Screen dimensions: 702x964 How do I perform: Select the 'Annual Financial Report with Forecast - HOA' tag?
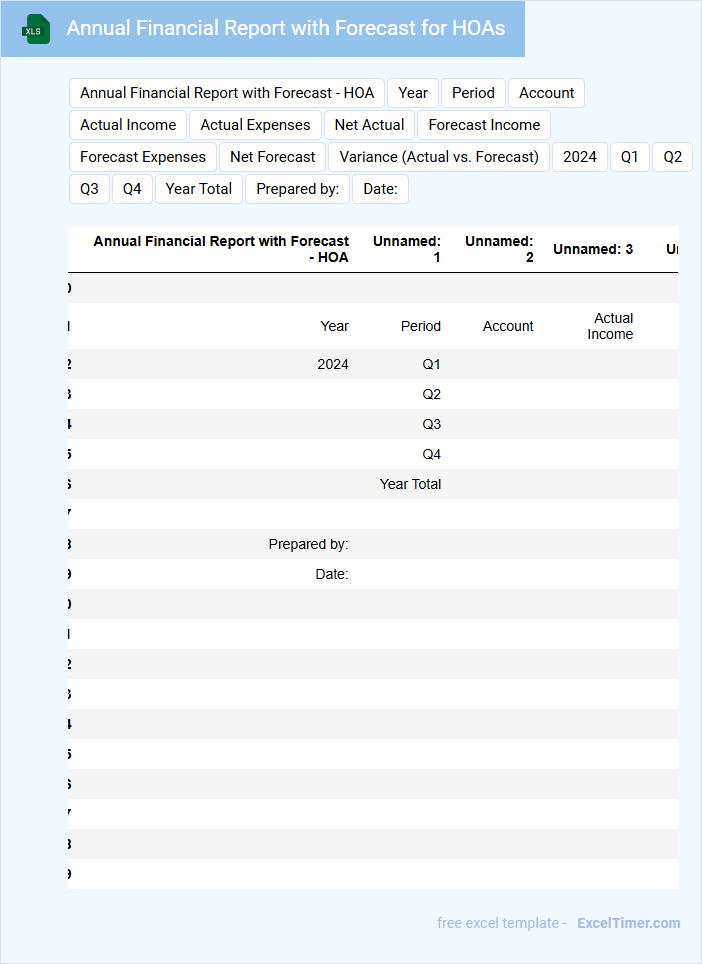(227, 93)
